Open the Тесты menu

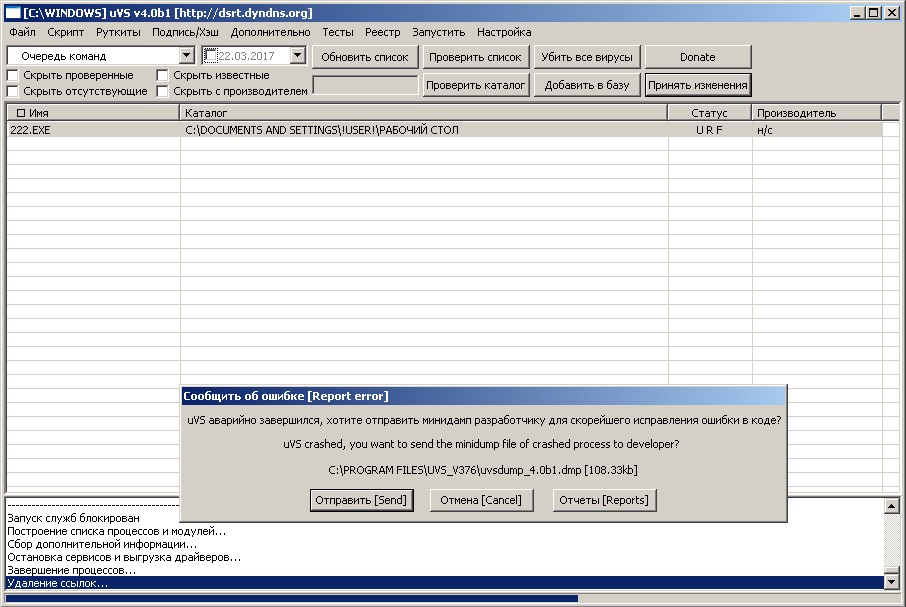tap(338, 32)
